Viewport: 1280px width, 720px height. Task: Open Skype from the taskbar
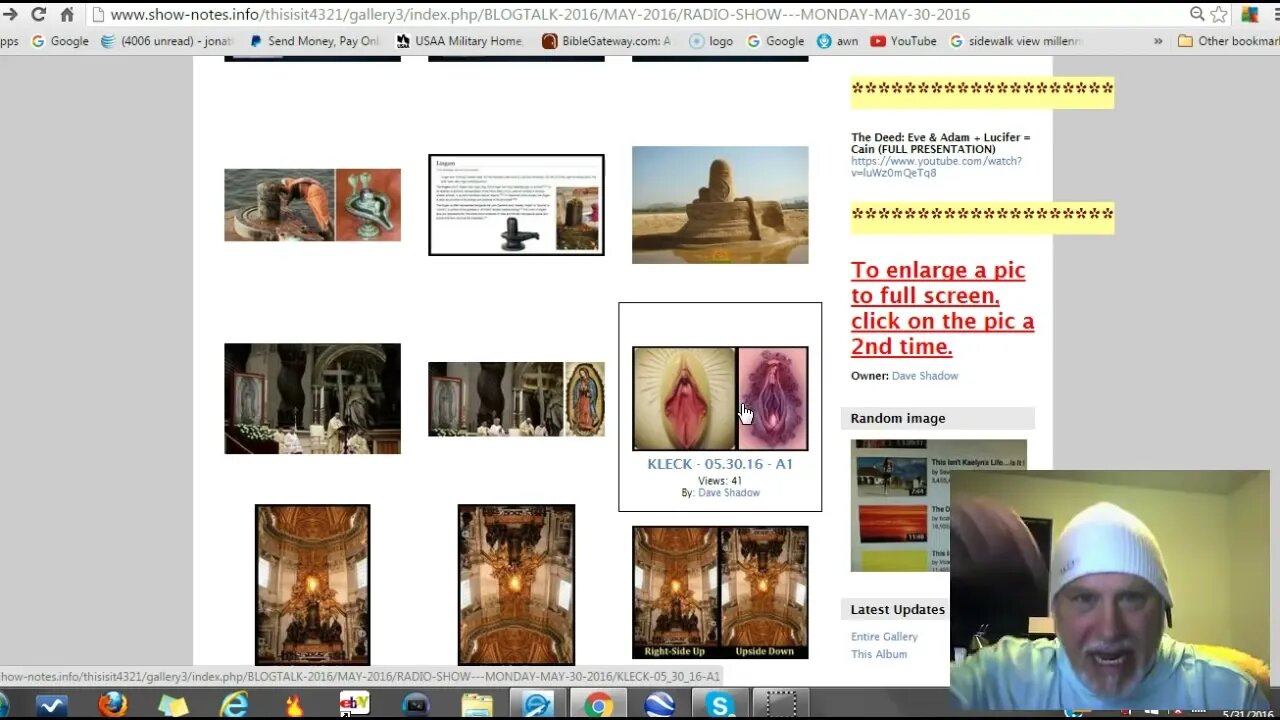pyautogui.click(x=720, y=705)
